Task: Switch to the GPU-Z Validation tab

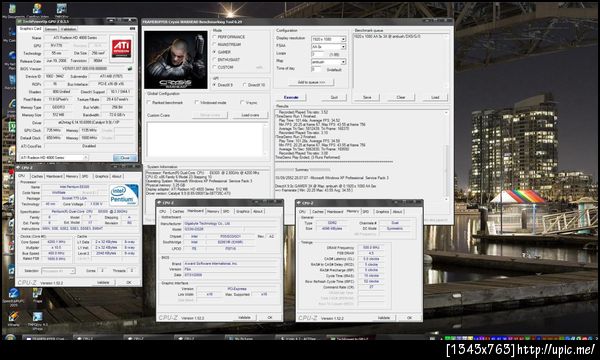Action: coord(68,29)
